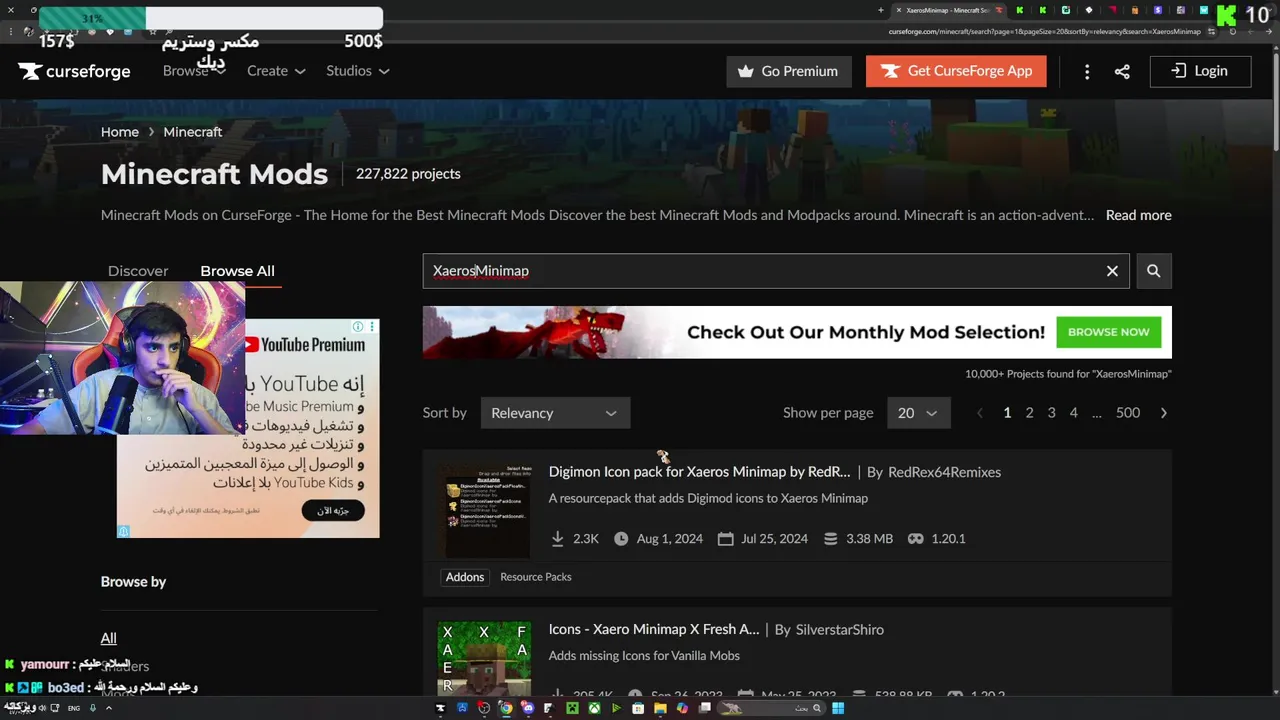
Task: Expand the Create dropdown menu
Action: 276,71
